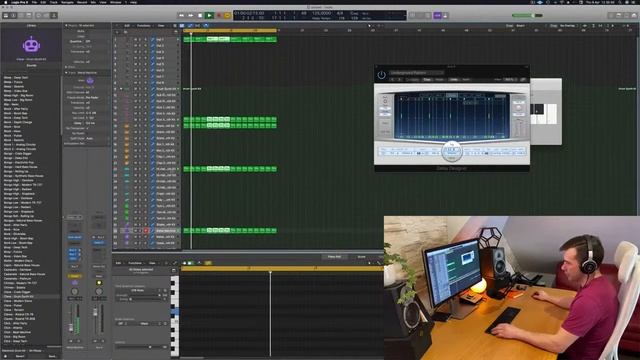The height and width of the screenshot is (360, 640).
Task: Open the Note Pads button
Action: click(x=619, y=16)
